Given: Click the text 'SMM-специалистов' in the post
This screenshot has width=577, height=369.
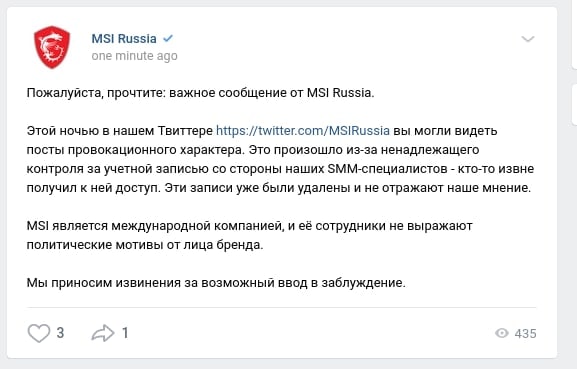Looking at the screenshot, I should (386, 169).
